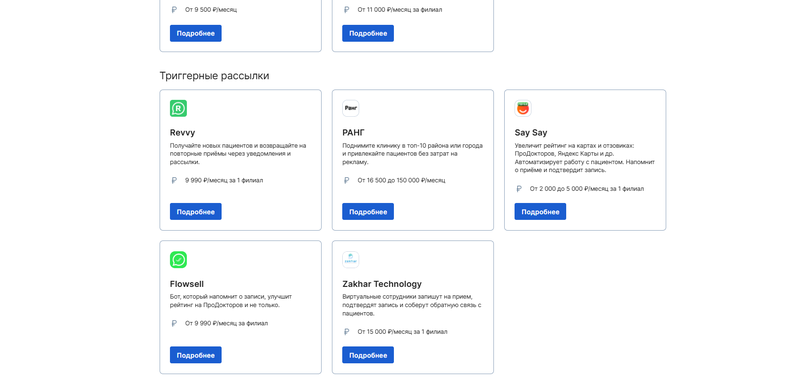Click the green Revvy logo icon
The image size is (800, 383).
pos(179,108)
